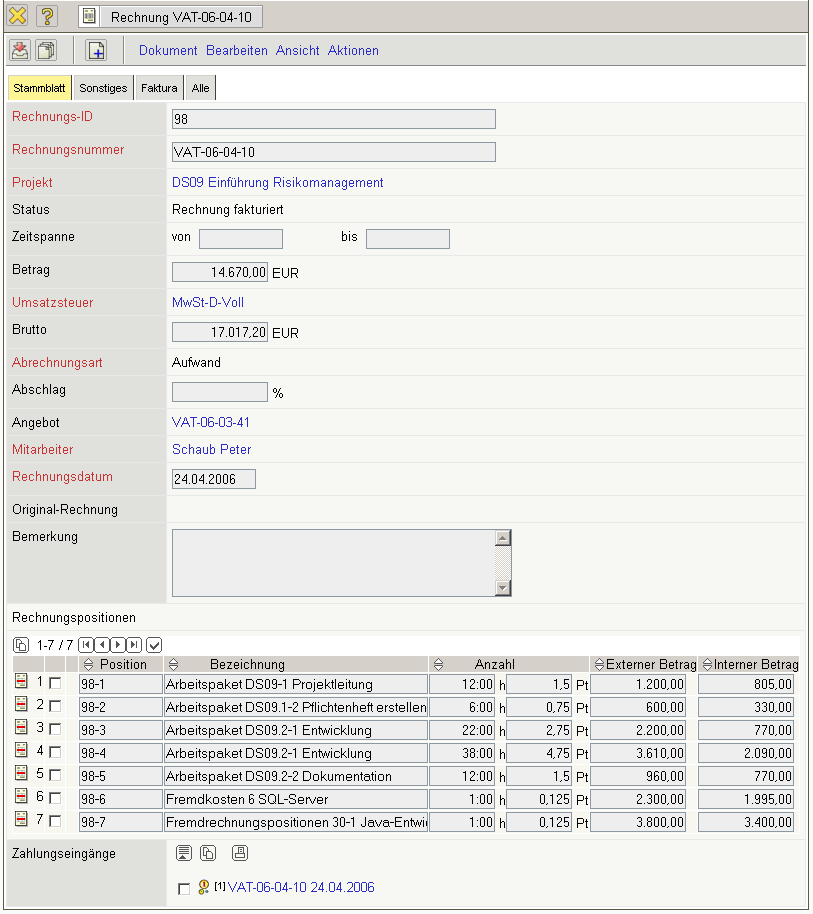The width and height of the screenshot is (813, 914).
Task: Open project link DS09 Einführung Risikomanagement
Action: (x=277, y=183)
